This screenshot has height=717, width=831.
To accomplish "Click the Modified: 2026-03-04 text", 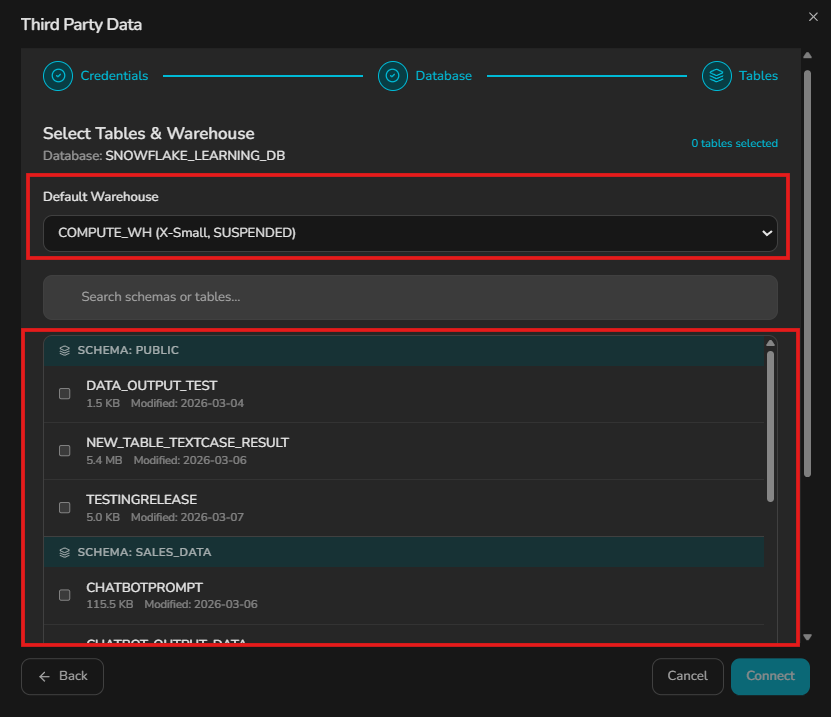I will pyautogui.click(x=187, y=403).
